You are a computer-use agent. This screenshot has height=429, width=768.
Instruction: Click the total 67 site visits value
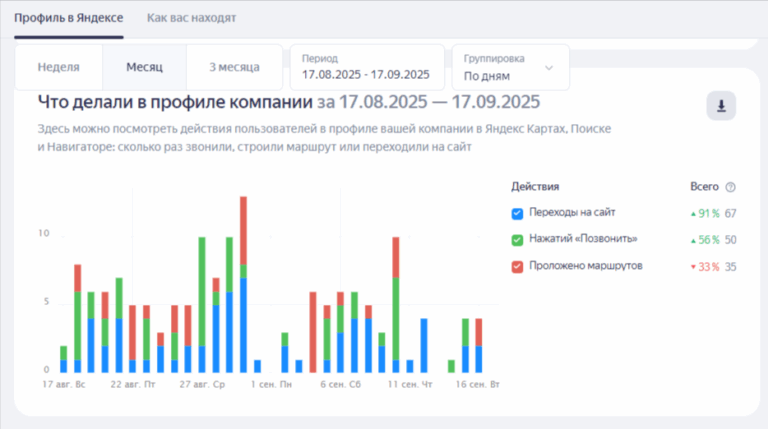[730, 214]
